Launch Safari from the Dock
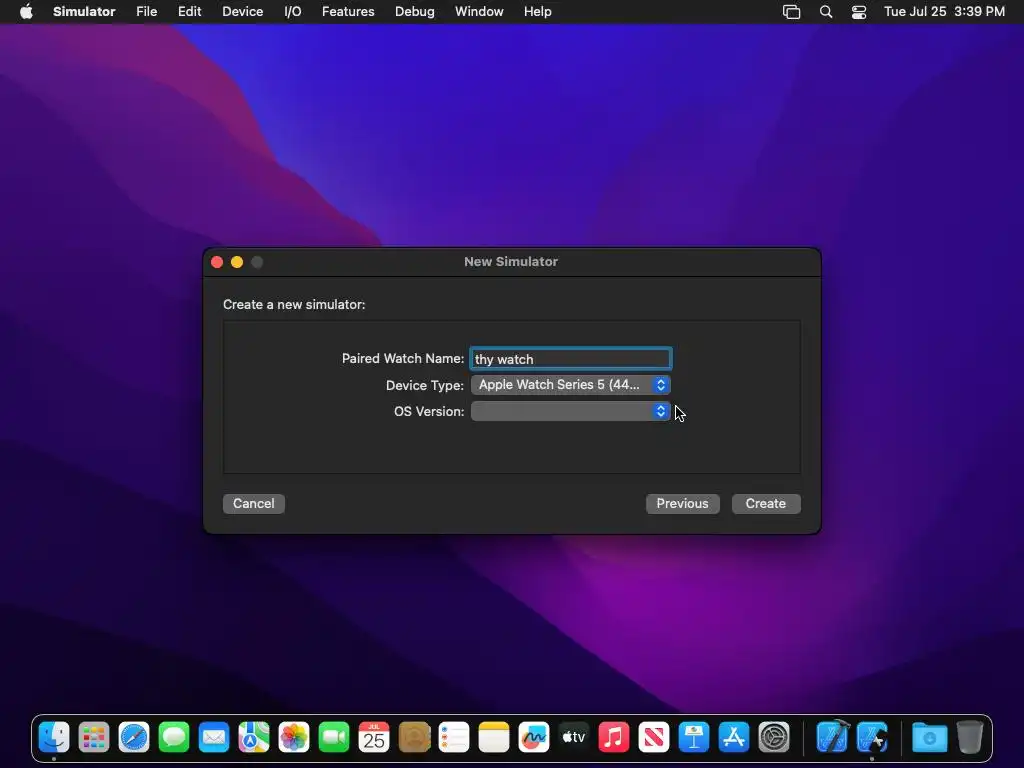The width and height of the screenshot is (1024, 768). click(x=134, y=738)
